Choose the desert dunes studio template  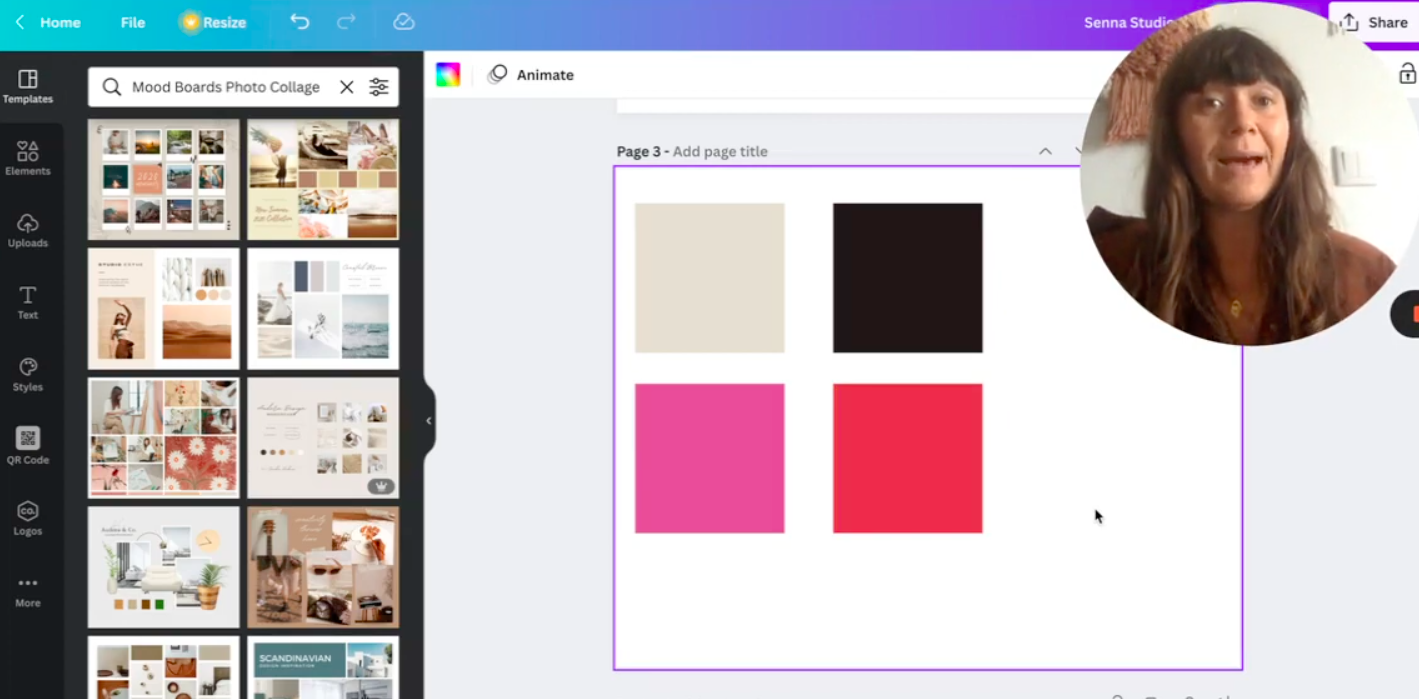coord(164,309)
